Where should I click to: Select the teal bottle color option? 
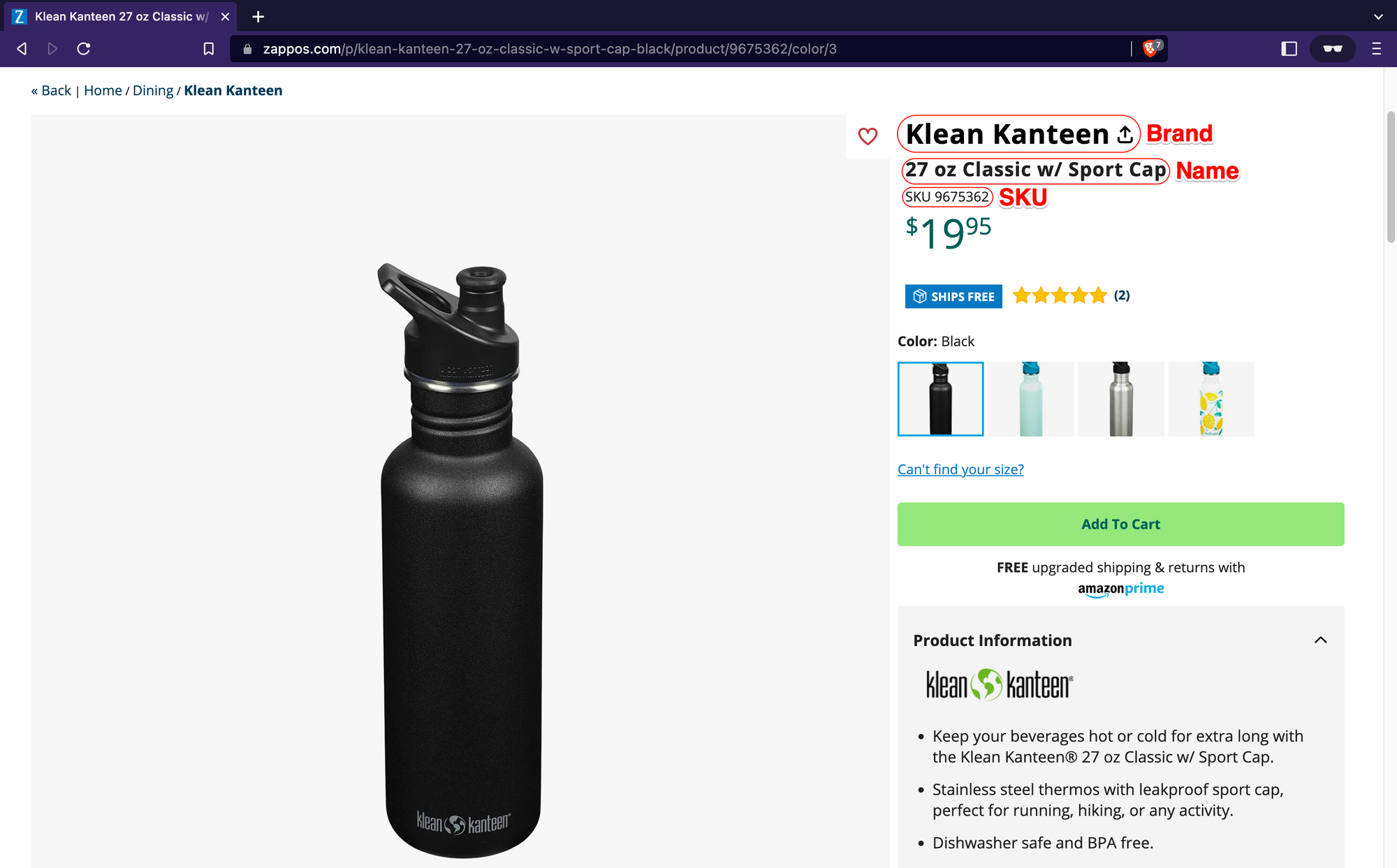1030,399
